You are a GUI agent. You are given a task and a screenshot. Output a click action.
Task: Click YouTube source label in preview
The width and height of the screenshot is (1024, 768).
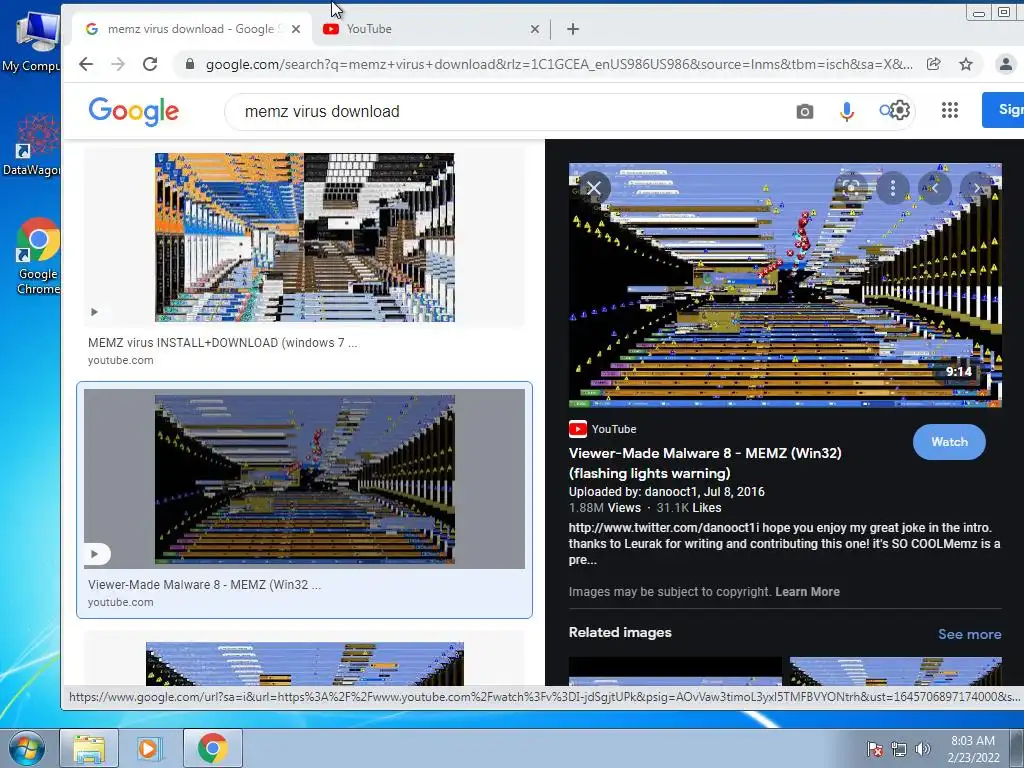coord(613,429)
